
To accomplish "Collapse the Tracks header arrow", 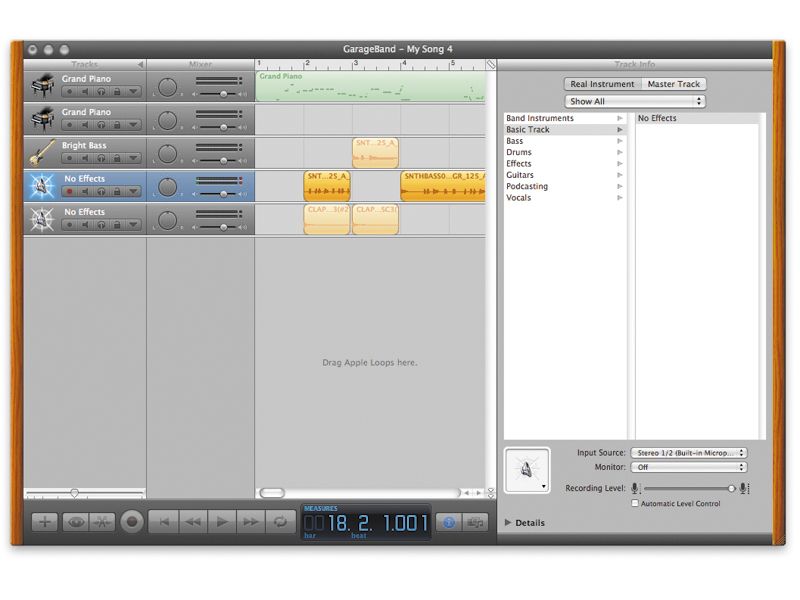I will pyautogui.click(x=140, y=64).
